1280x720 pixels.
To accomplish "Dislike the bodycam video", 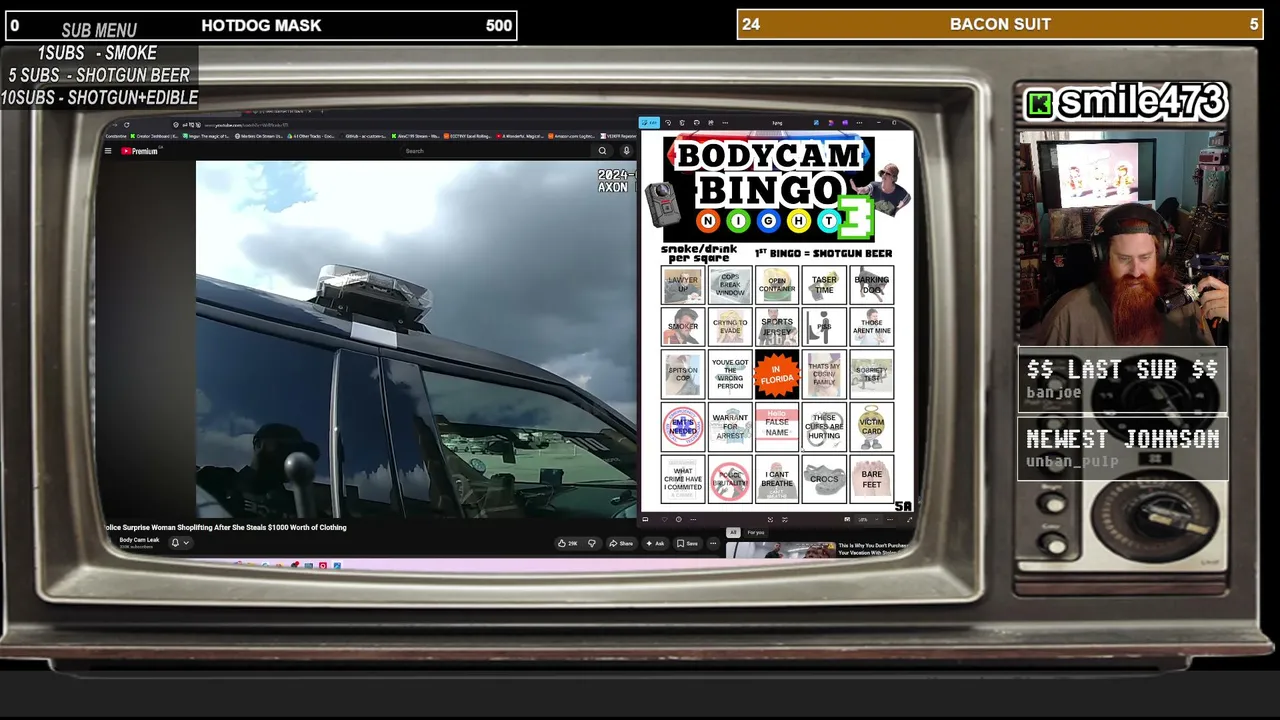I will pyautogui.click(x=591, y=543).
